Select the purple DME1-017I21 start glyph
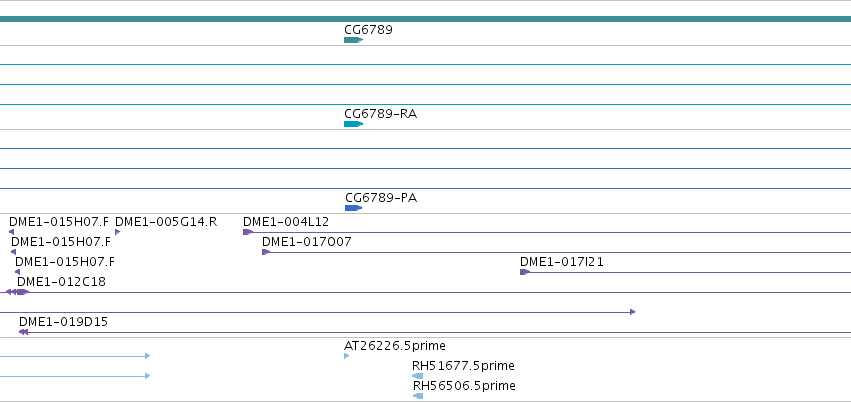This screenshot has height=402, width=851. [524, 272]
